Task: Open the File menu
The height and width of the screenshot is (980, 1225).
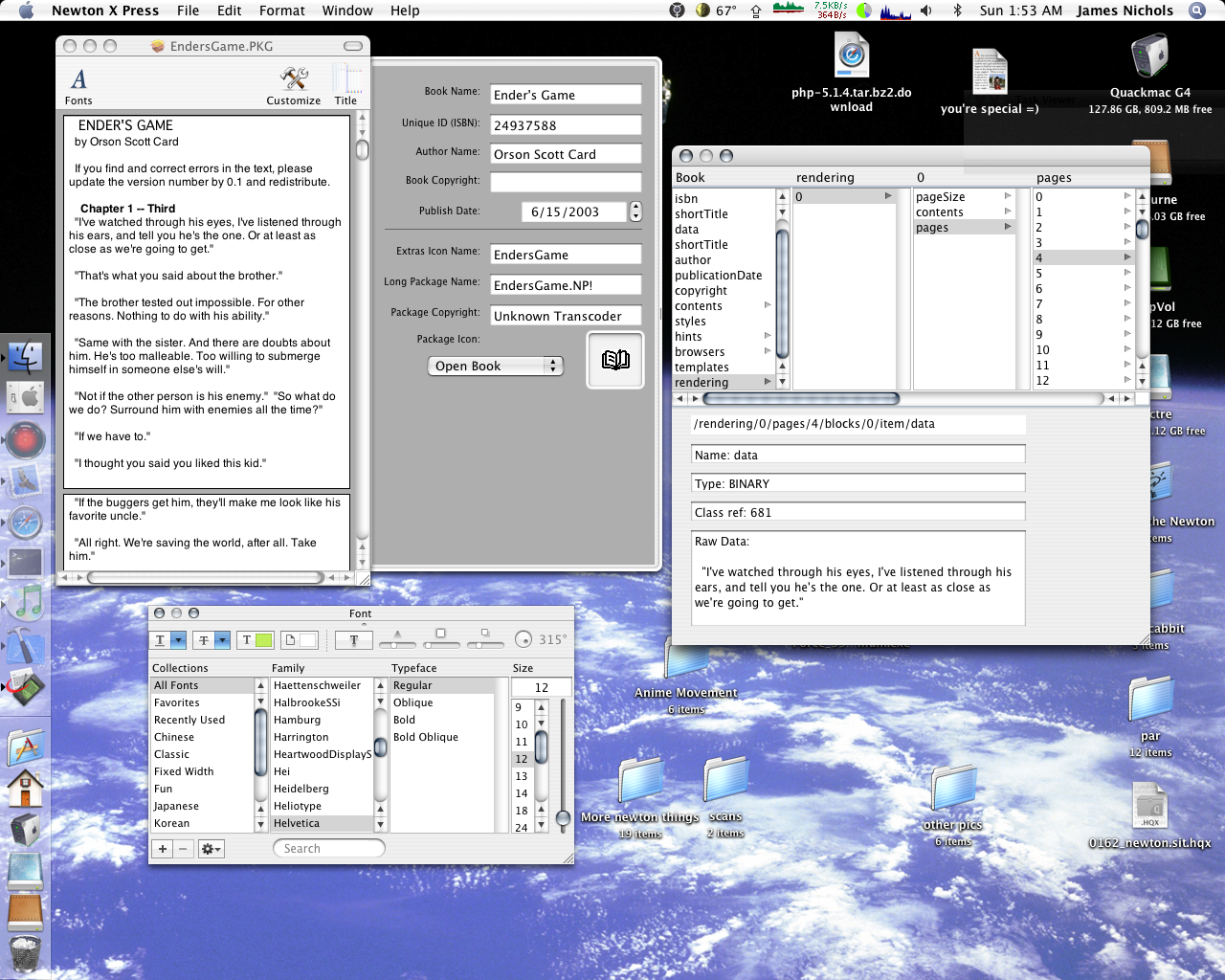Action: point(188,11)
